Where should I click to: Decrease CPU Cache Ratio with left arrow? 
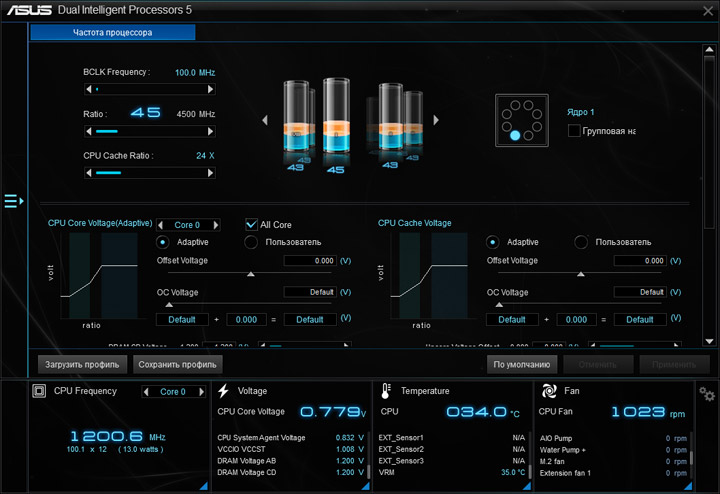pyautogui.click(x=89, y=173)
